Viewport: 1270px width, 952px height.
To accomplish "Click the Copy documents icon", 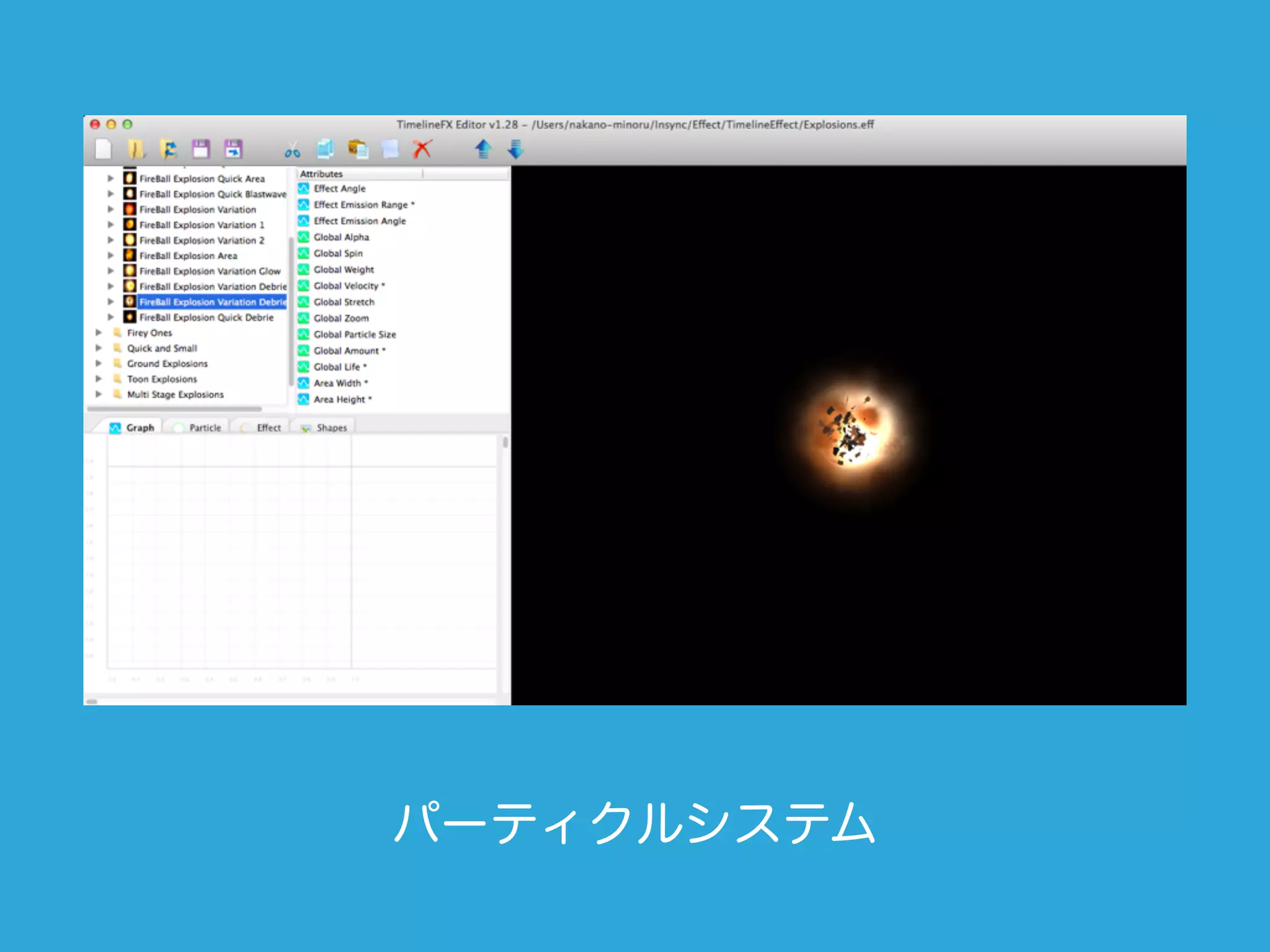I will [x=325, y=149].
